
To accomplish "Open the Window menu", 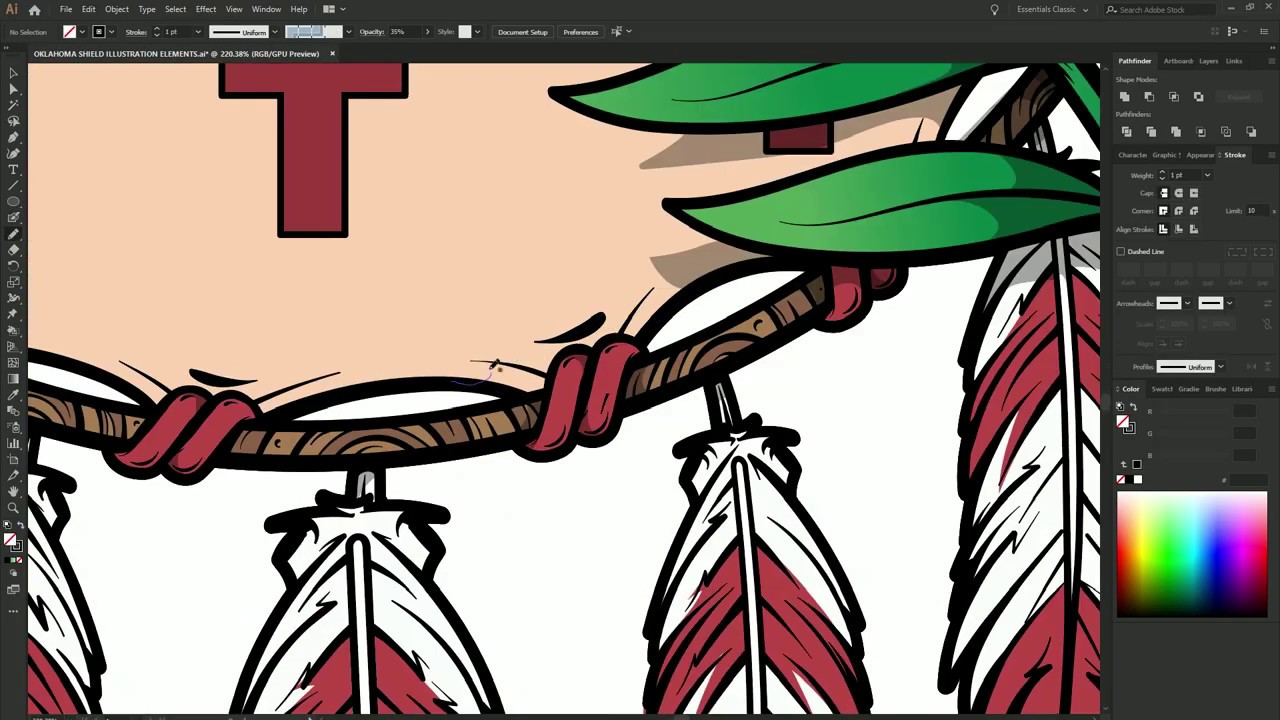I will (266, 9).
